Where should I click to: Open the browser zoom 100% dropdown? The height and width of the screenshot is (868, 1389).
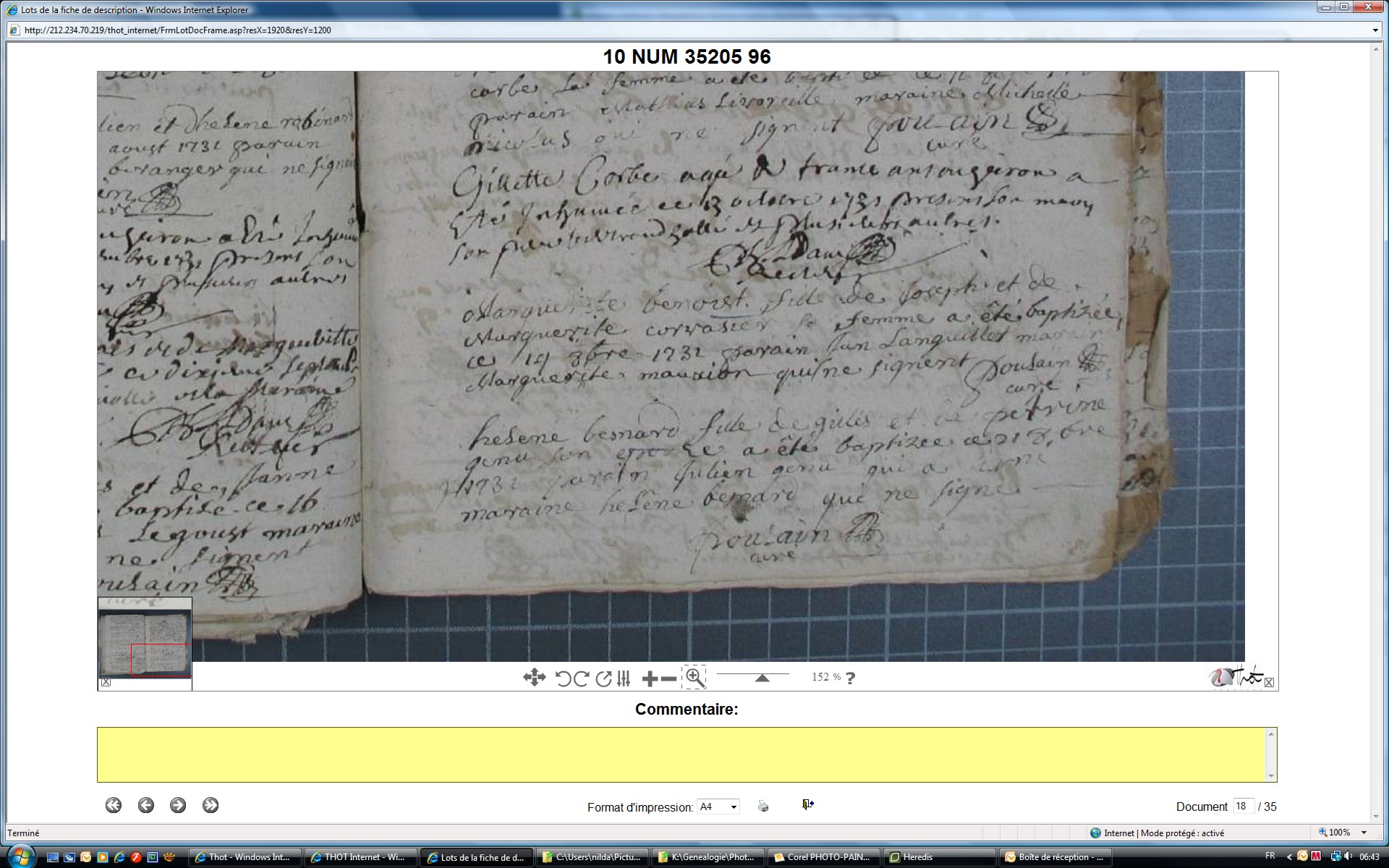(1364, 833)
